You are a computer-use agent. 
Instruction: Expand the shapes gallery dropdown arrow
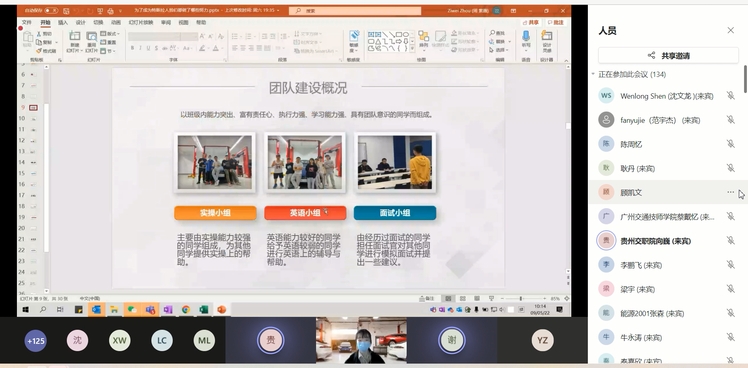(413, 49)
